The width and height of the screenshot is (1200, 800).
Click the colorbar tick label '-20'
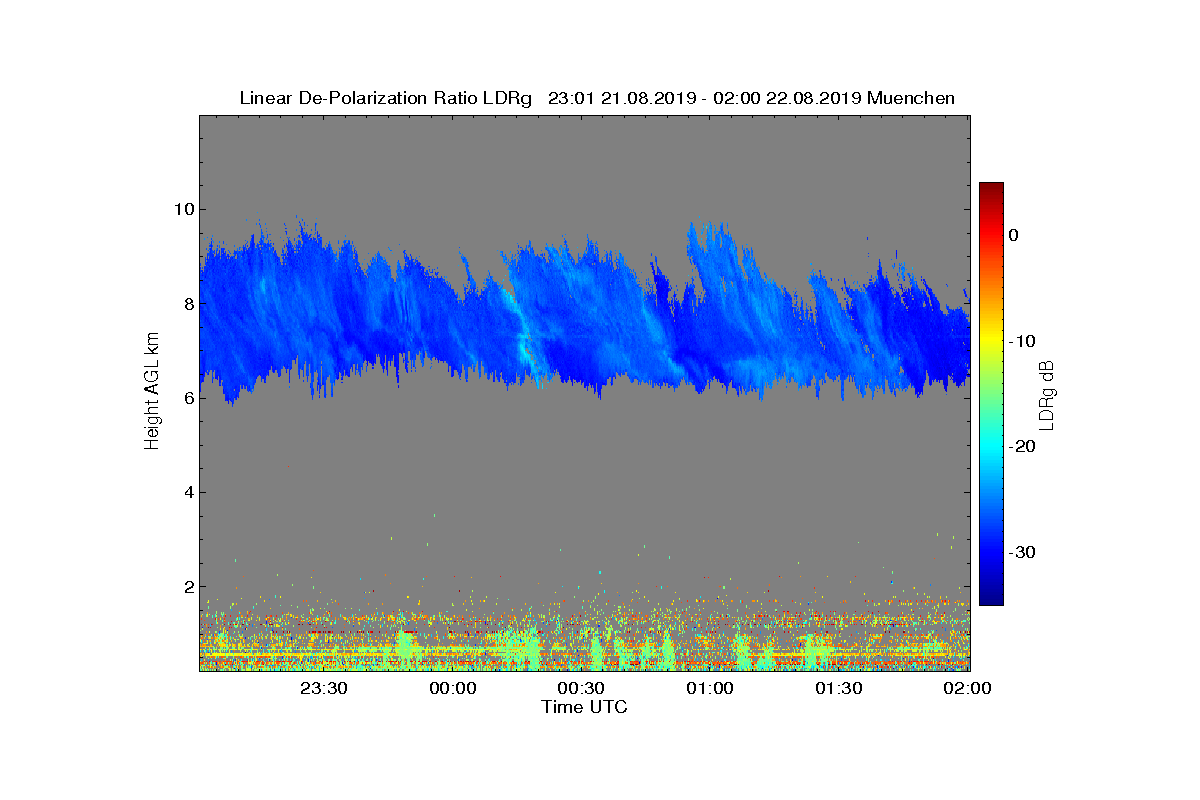pyautogui.click(x=1020, y=447)
